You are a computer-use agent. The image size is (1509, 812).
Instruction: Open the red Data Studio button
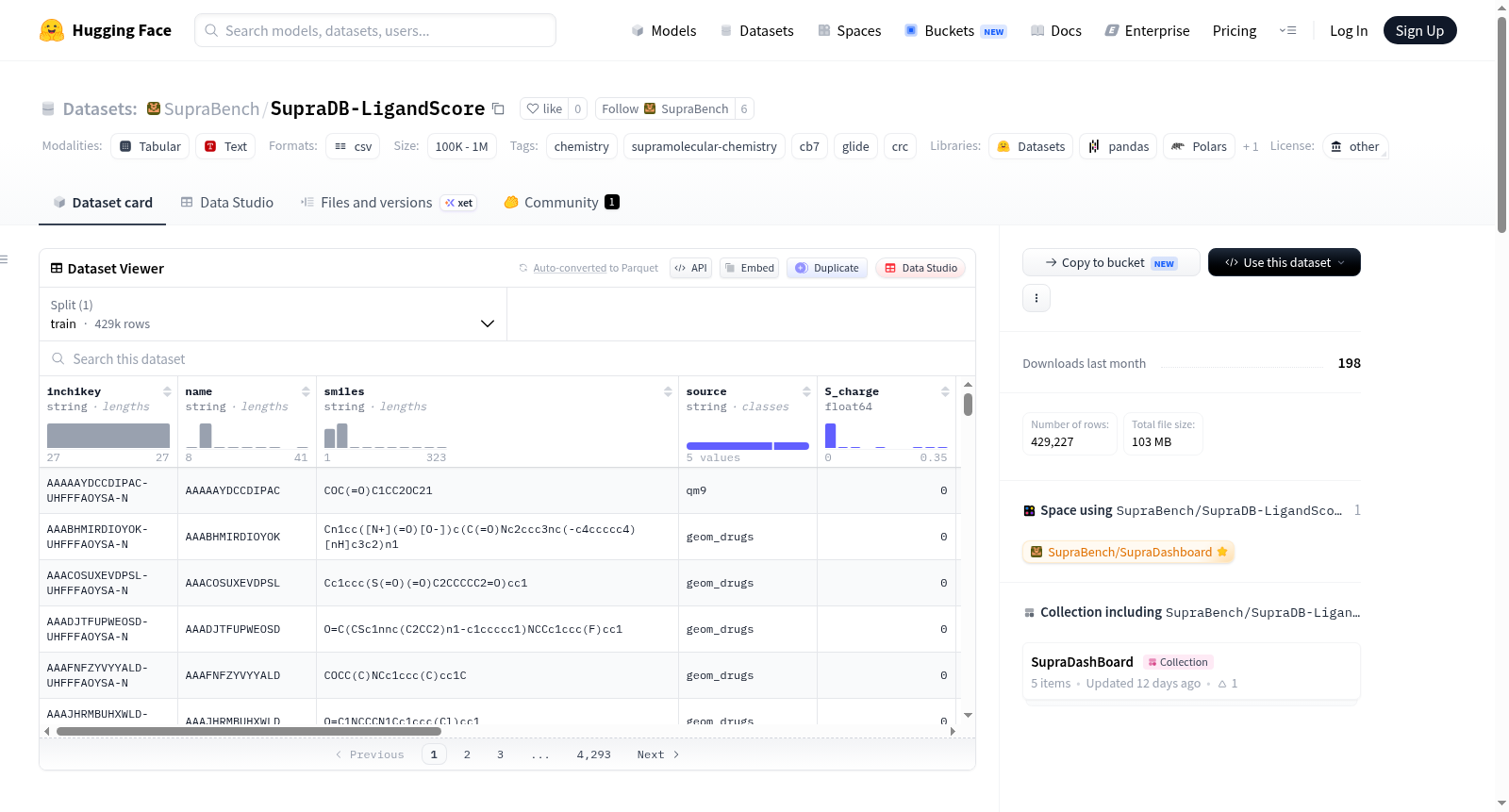[x=920, y=268]
